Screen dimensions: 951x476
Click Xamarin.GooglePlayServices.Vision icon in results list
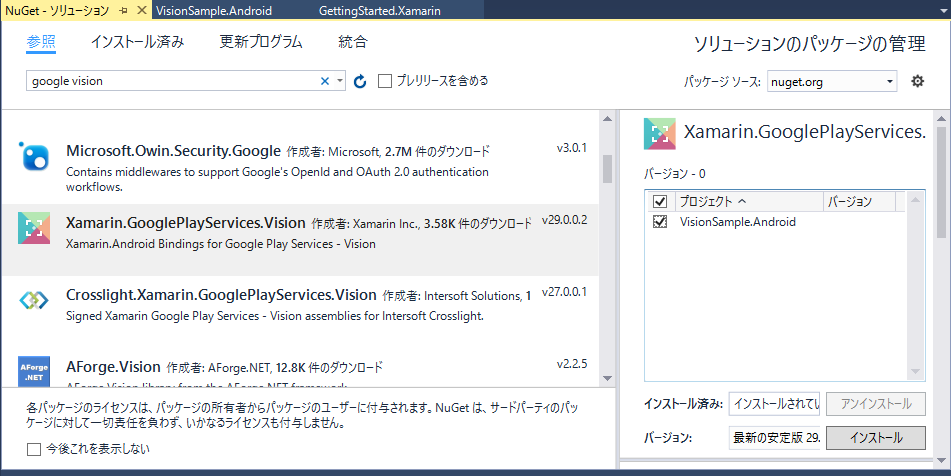(x=34, y=228)
